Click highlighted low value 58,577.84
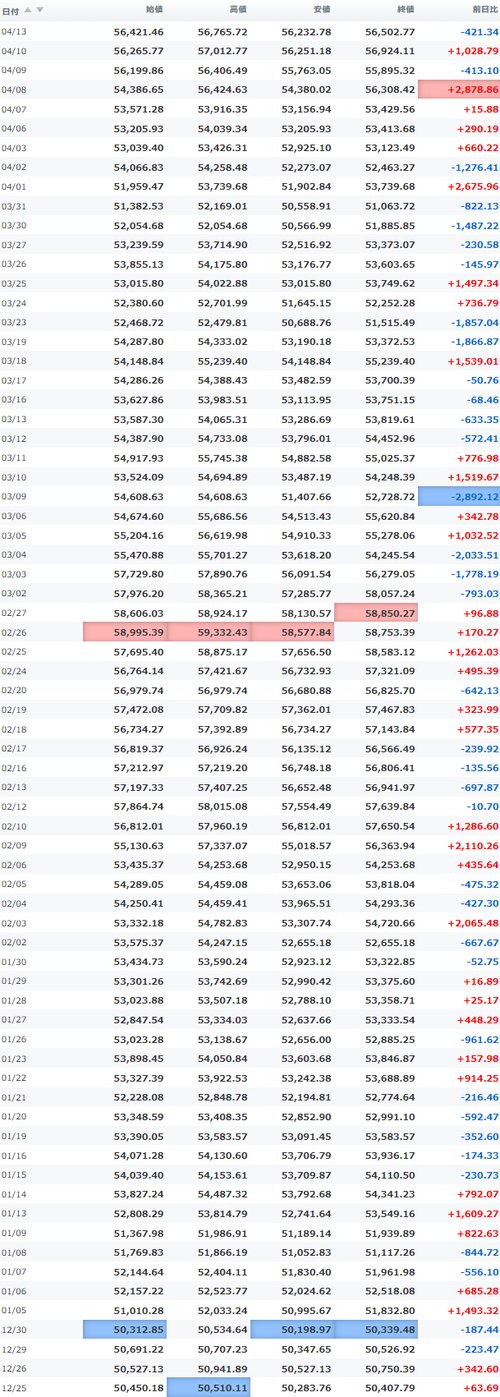This screenshot has width=500, height=1397. tap(293, 632)
